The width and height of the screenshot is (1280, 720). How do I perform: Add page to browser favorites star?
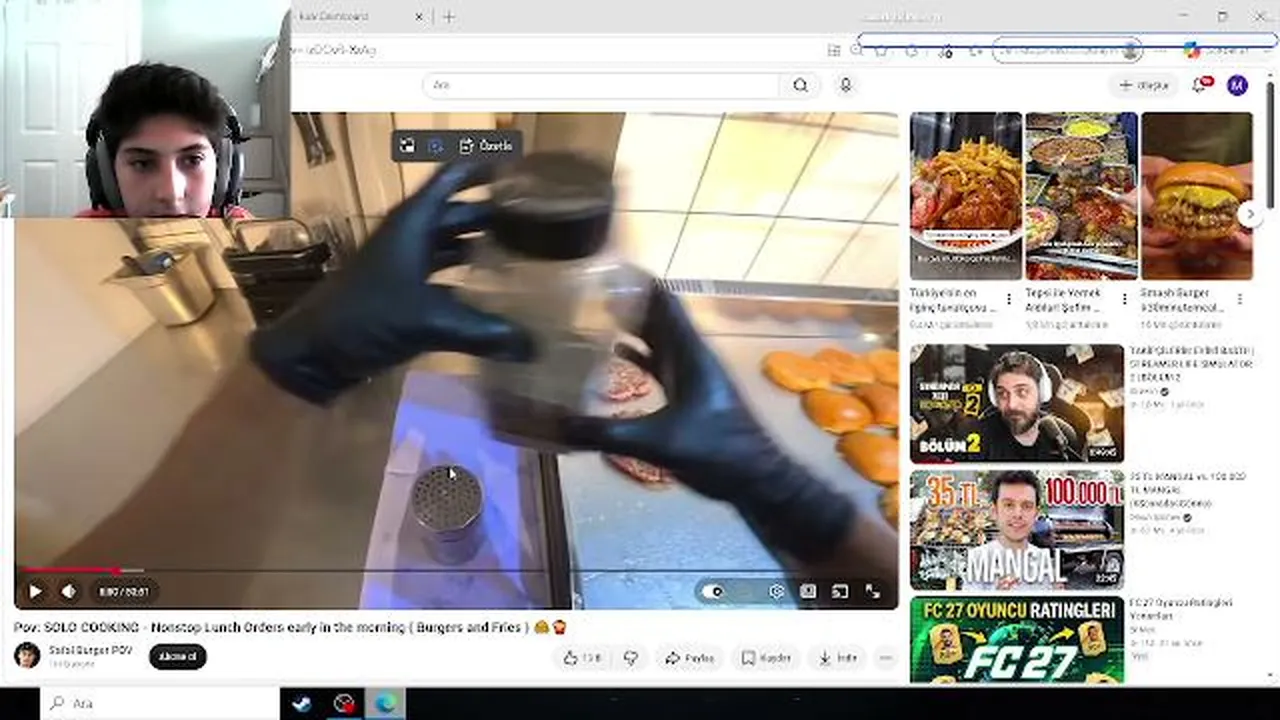tap(881, 50)
